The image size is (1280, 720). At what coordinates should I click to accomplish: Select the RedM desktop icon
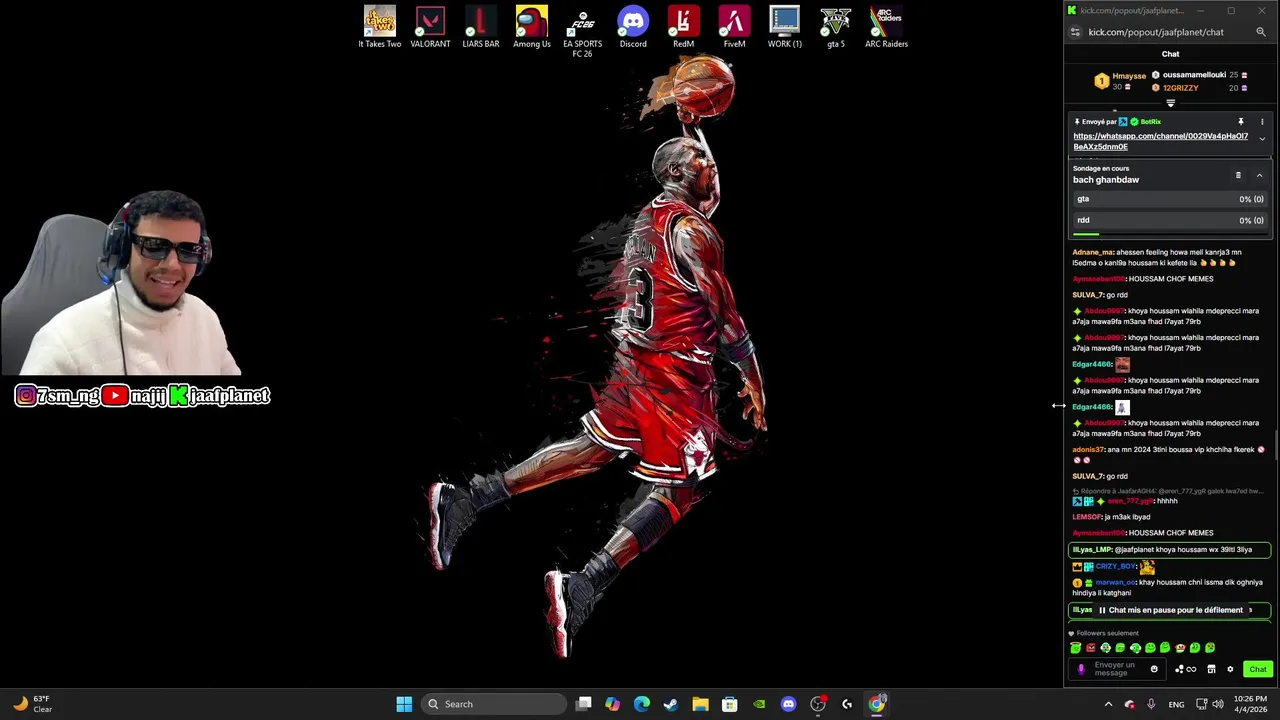684,27
